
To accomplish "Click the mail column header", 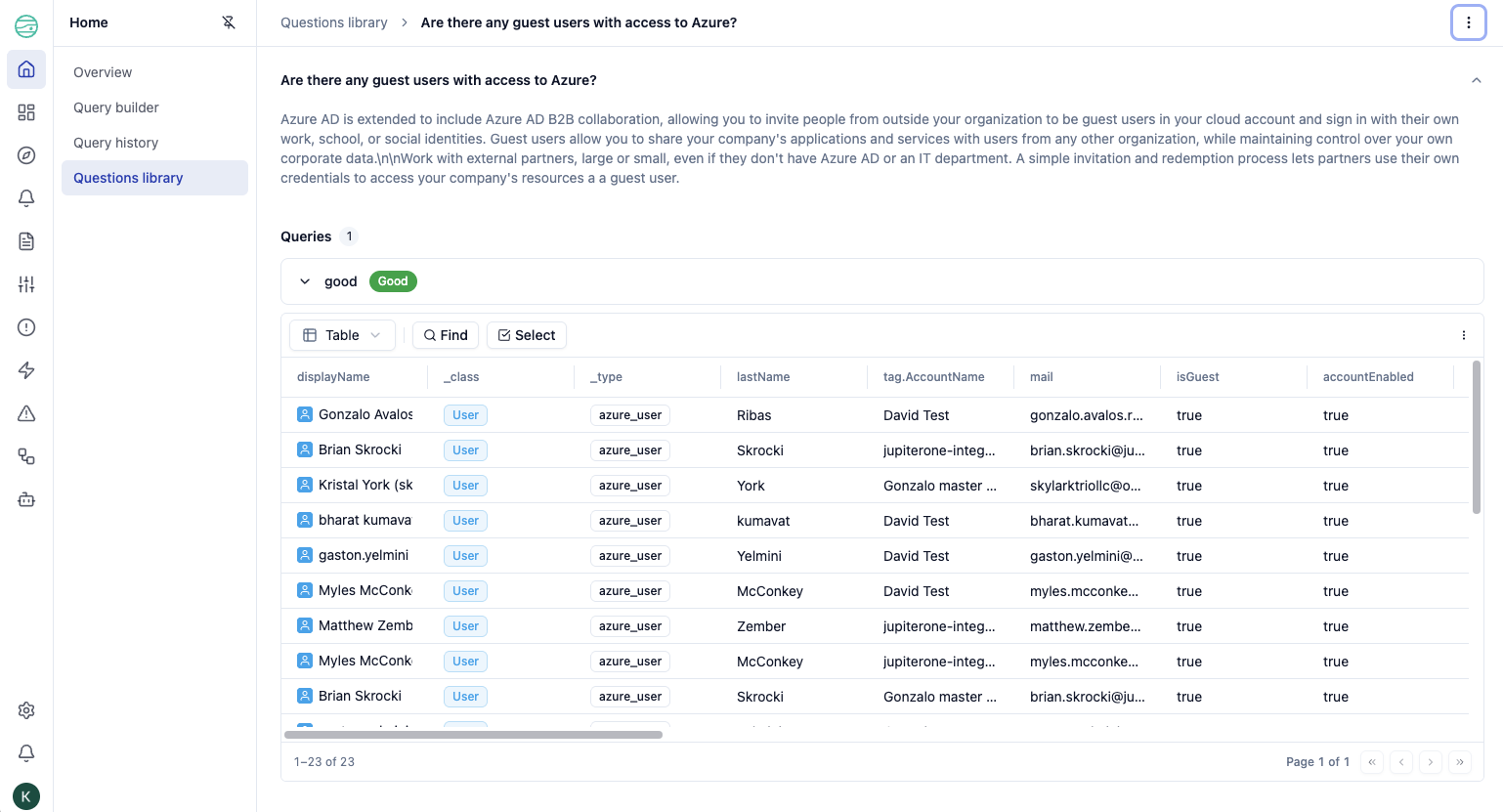I will pyautogui.click(x=1041, y=377).
